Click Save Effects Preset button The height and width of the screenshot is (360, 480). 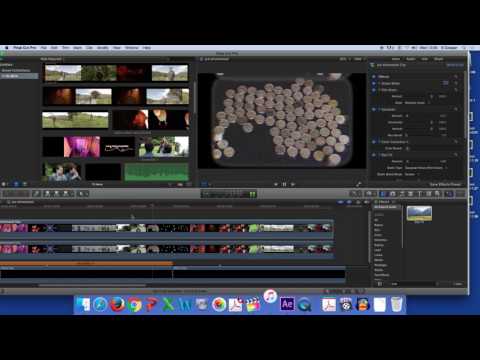click(x=445, y=184)
